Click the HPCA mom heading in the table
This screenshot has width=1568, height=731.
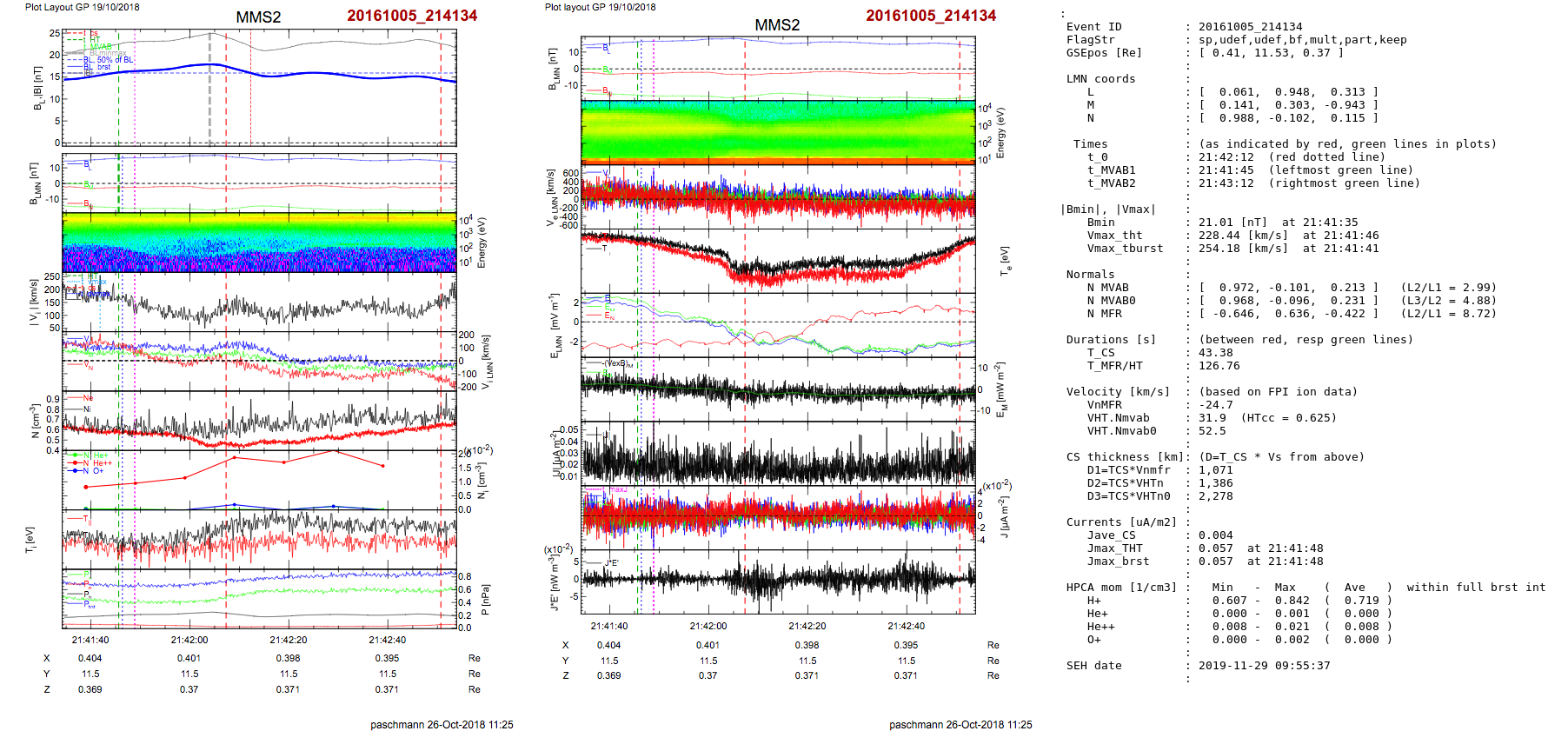(x=1121, y=588)
